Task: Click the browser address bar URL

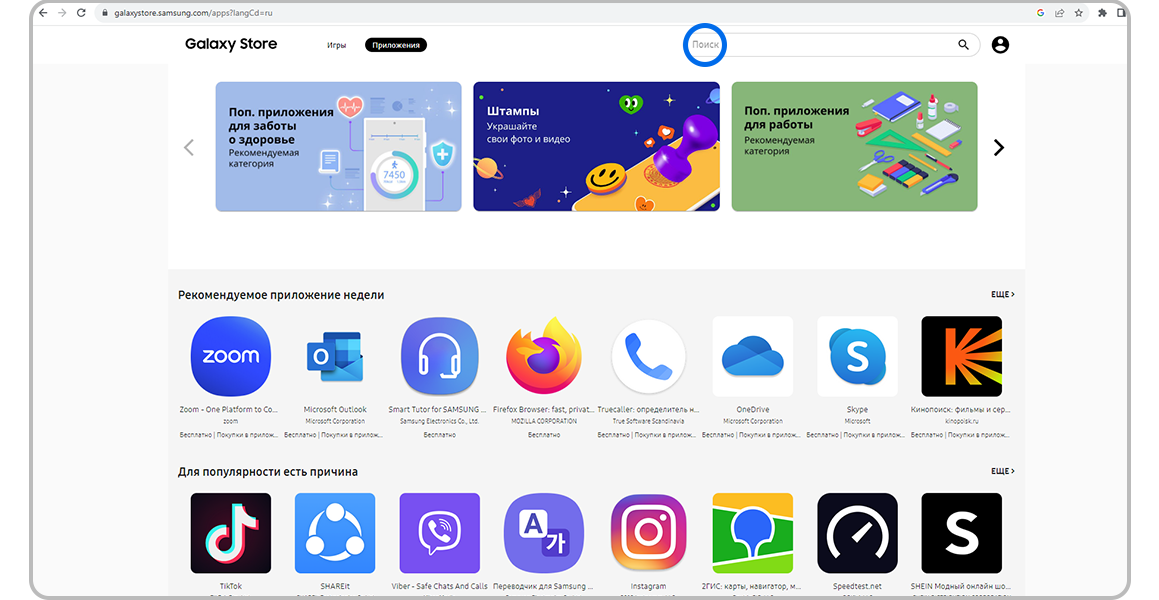Action: [193, 13]
